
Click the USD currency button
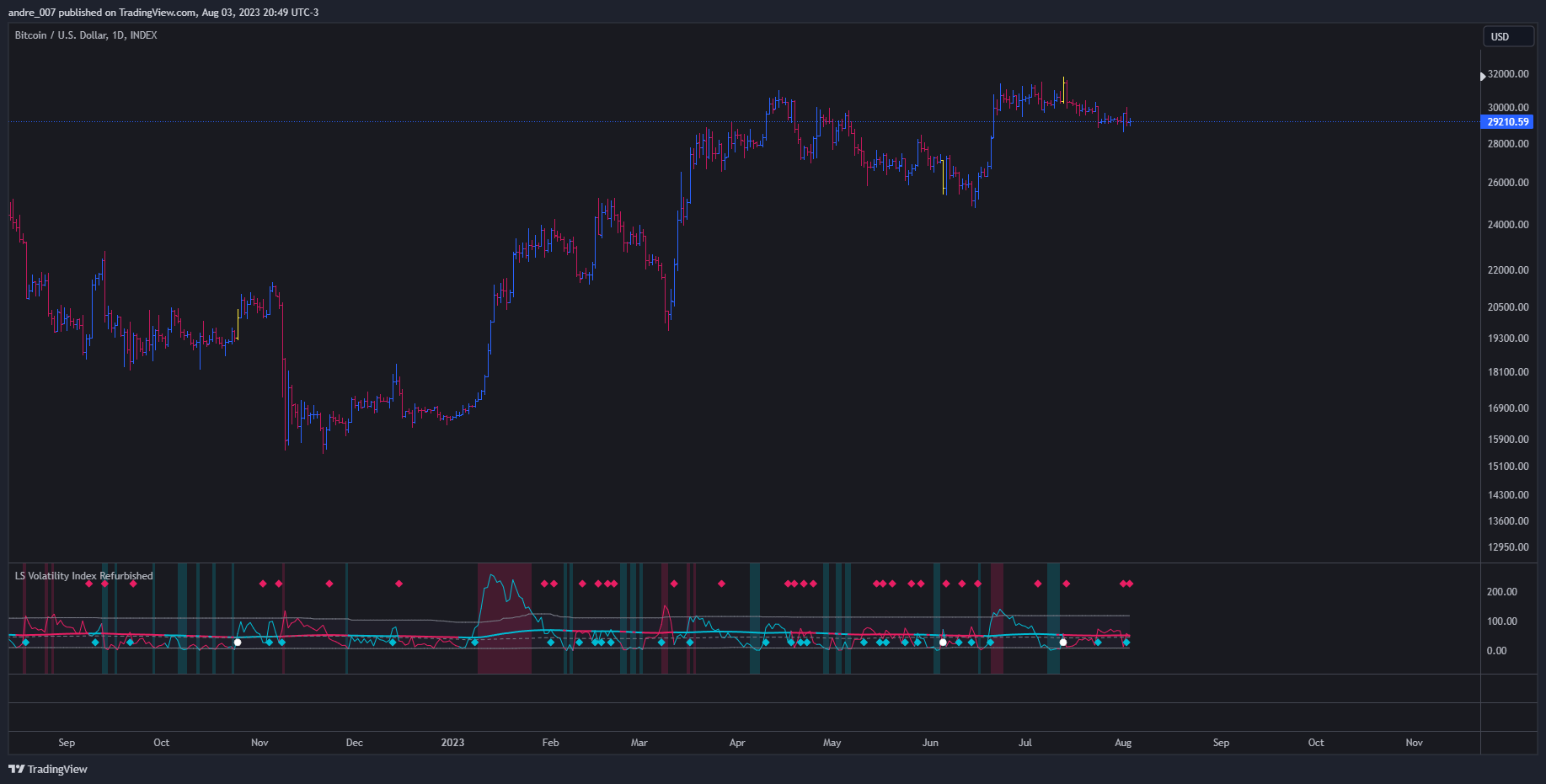click(x=1508, y=36)
